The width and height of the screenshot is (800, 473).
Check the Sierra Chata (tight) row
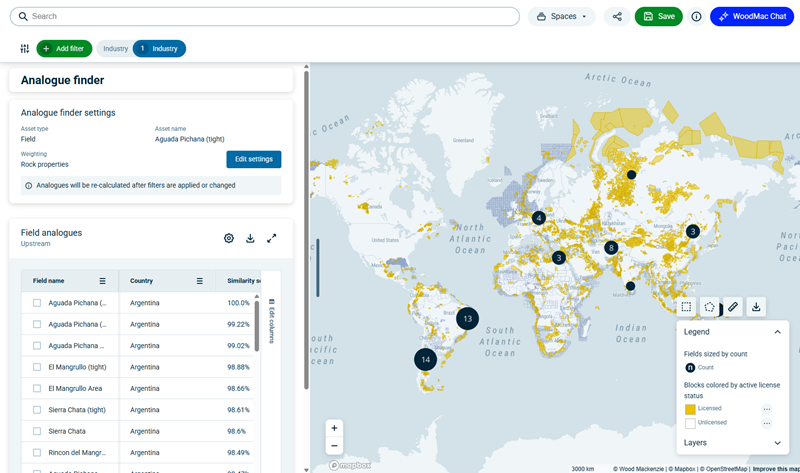(x=37, y=410)
